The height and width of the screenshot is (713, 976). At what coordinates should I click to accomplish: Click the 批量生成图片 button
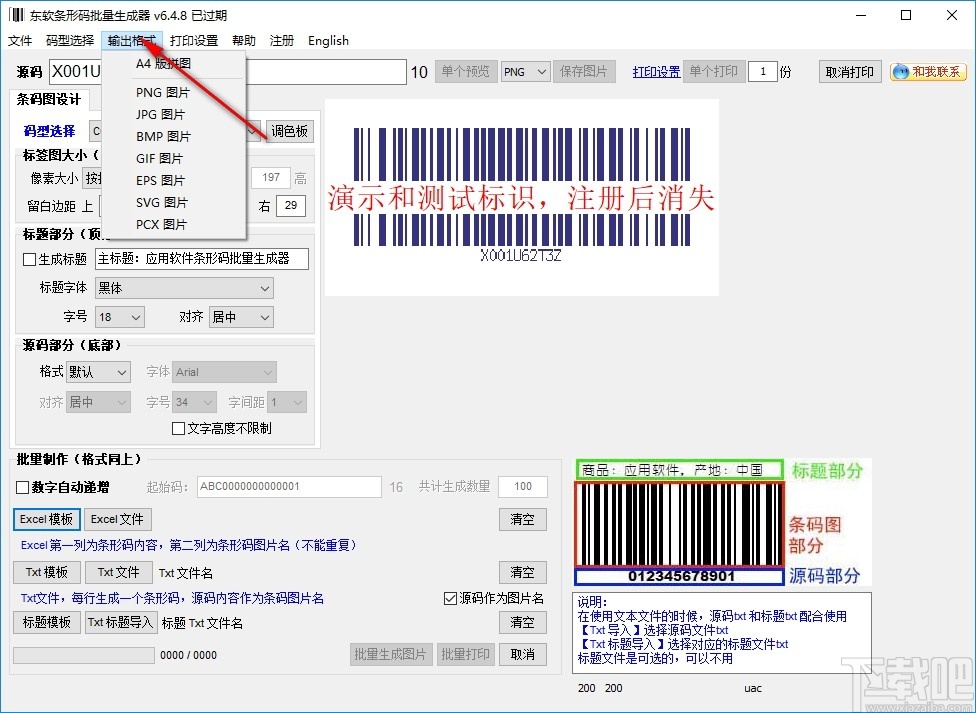click(391, 654)
